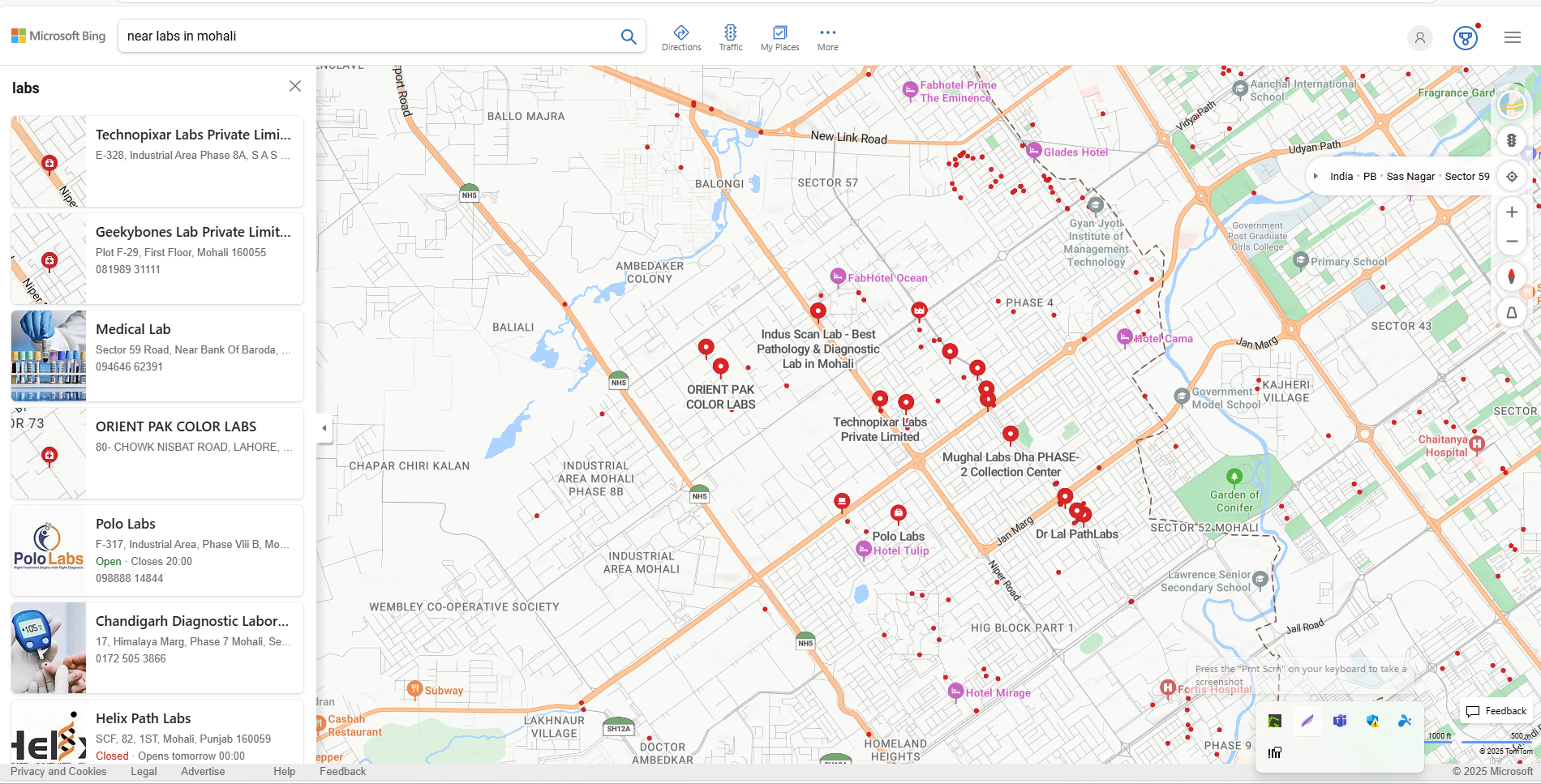Image resolution: width=1541 pixels, height=784 pixels.
Task: Close the labs results panel
Action: click(x=295, y=86)
